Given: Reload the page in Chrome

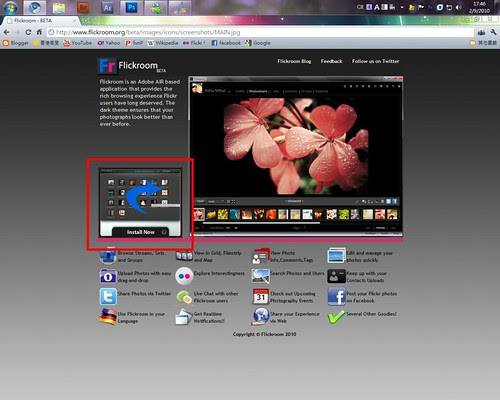Looking at the screenshot, I should point(28,32).
